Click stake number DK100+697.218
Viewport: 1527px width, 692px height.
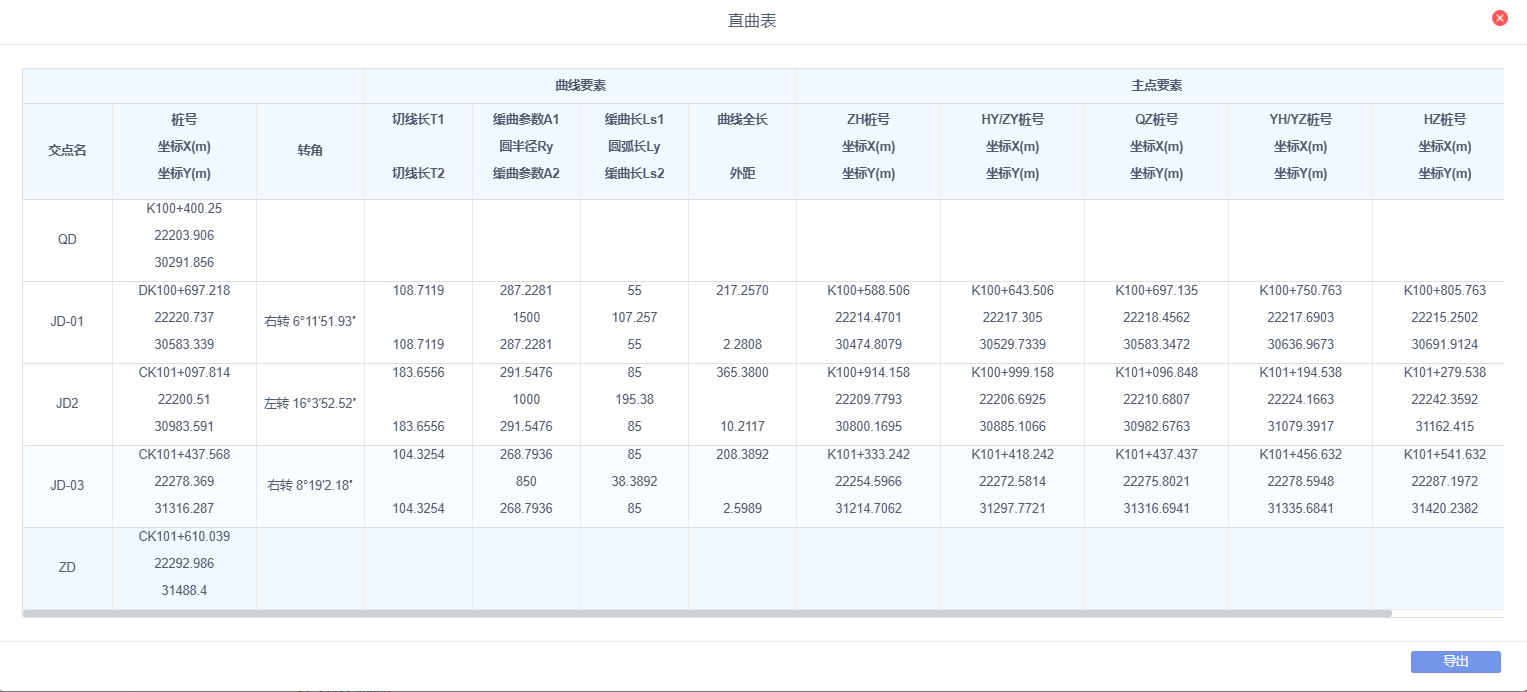(x=184, y=291)
